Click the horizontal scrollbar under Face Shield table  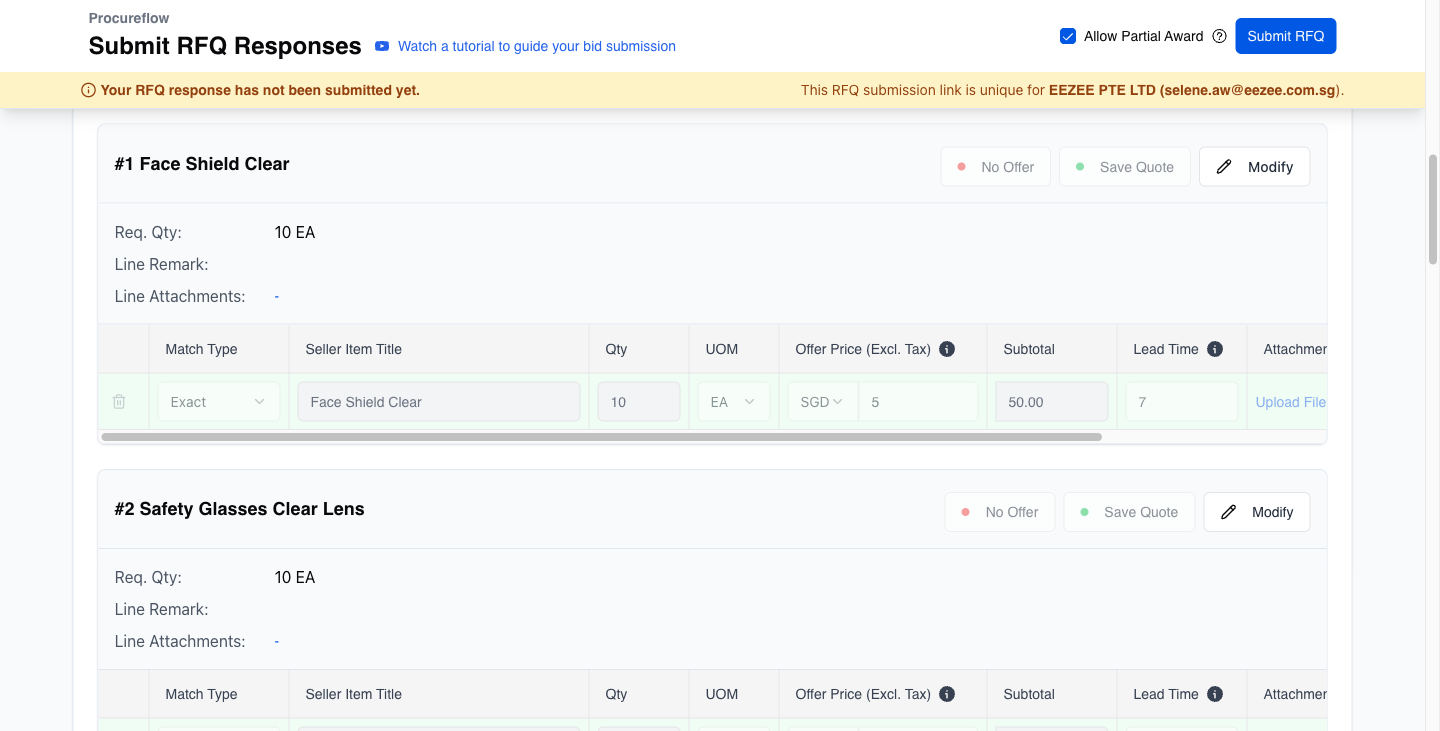601,437
